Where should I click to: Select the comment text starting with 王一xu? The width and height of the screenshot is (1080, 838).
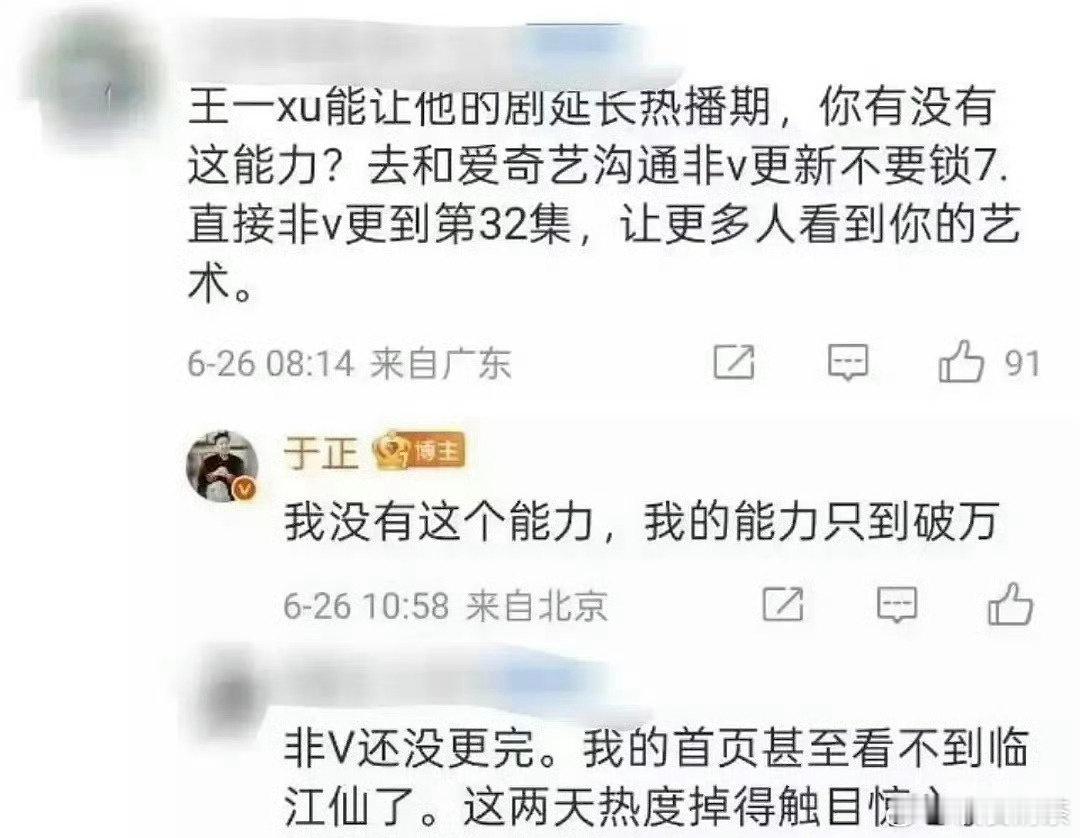tap(603, 196)
